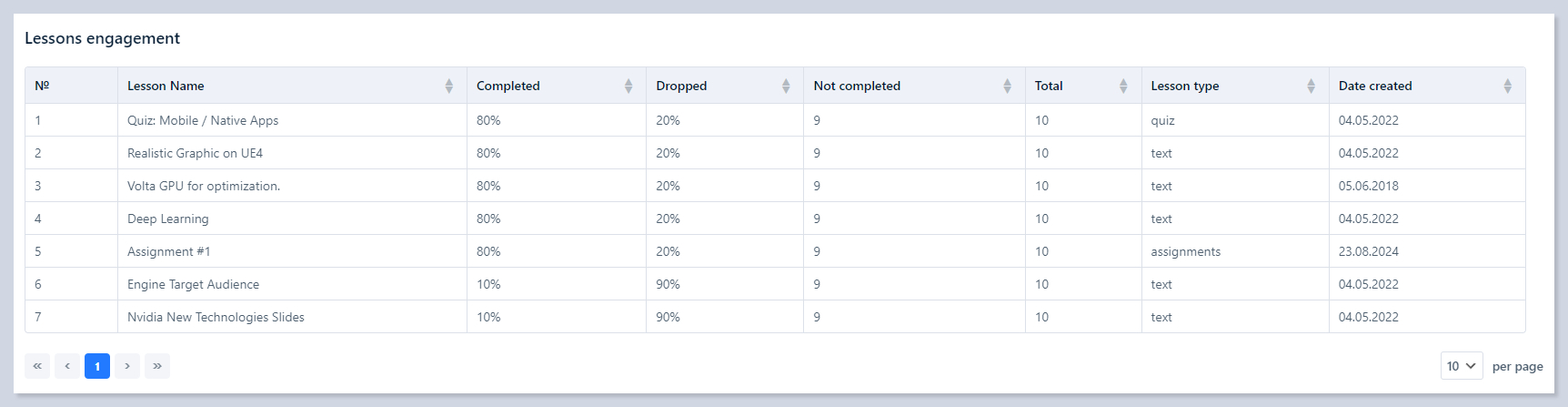Screen dimensions: 1568x407
Task: Sort table by Lesson Name arrows
Action: click(x=449, y=86)
